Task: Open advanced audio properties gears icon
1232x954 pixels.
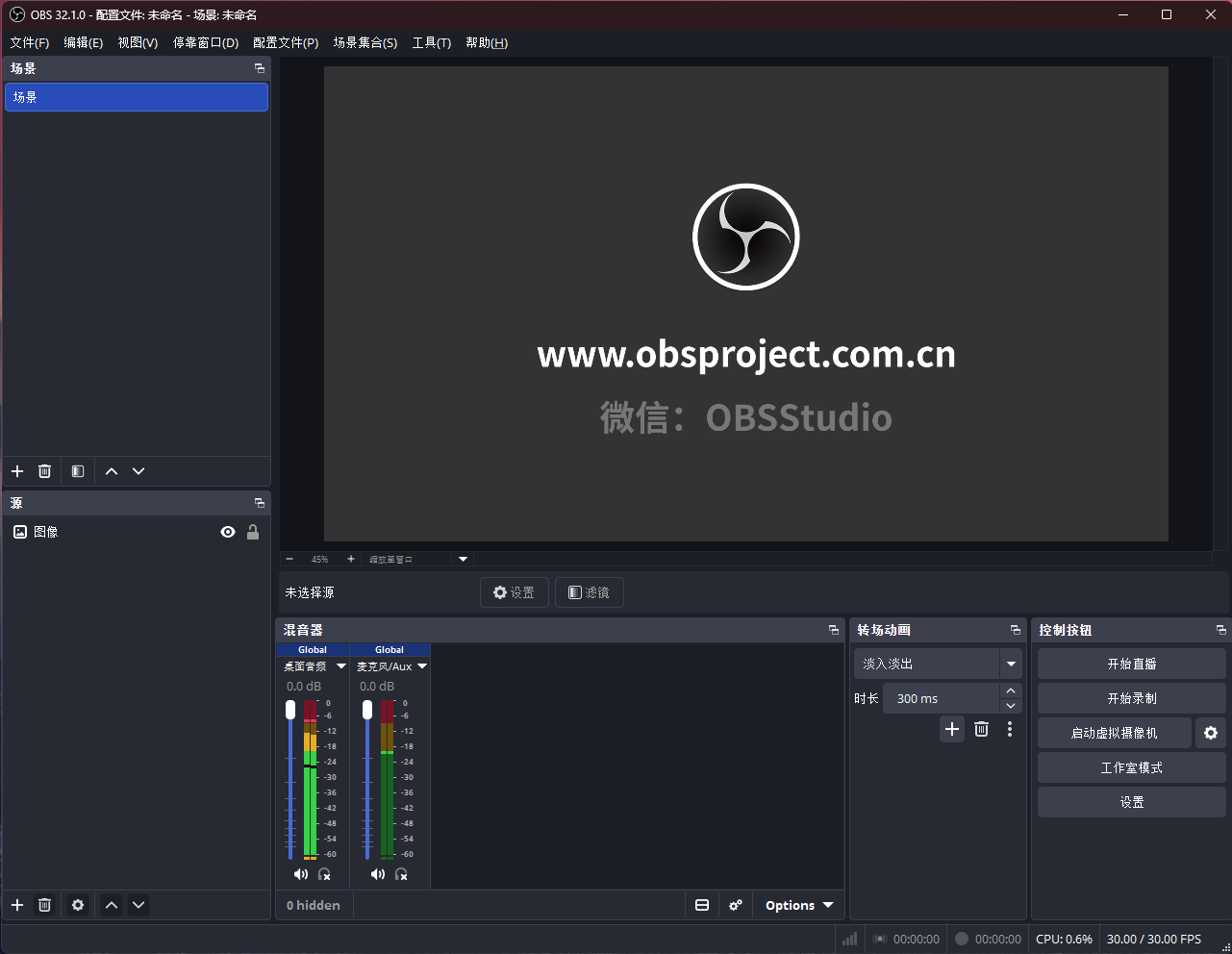Action: click(x=736, y=905)
